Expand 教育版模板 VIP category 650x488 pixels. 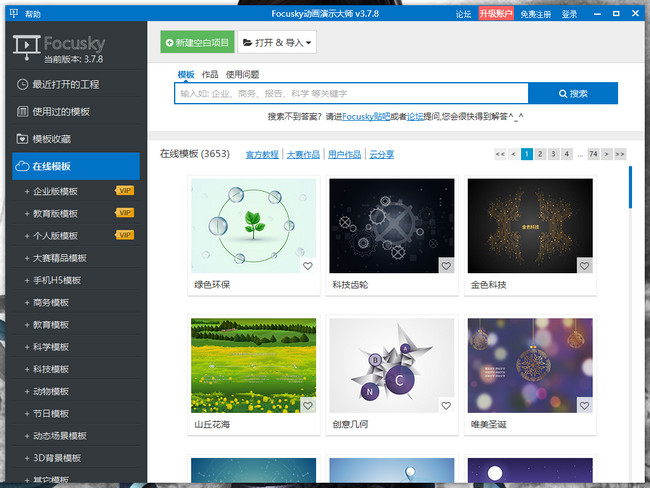coord(76,214)
